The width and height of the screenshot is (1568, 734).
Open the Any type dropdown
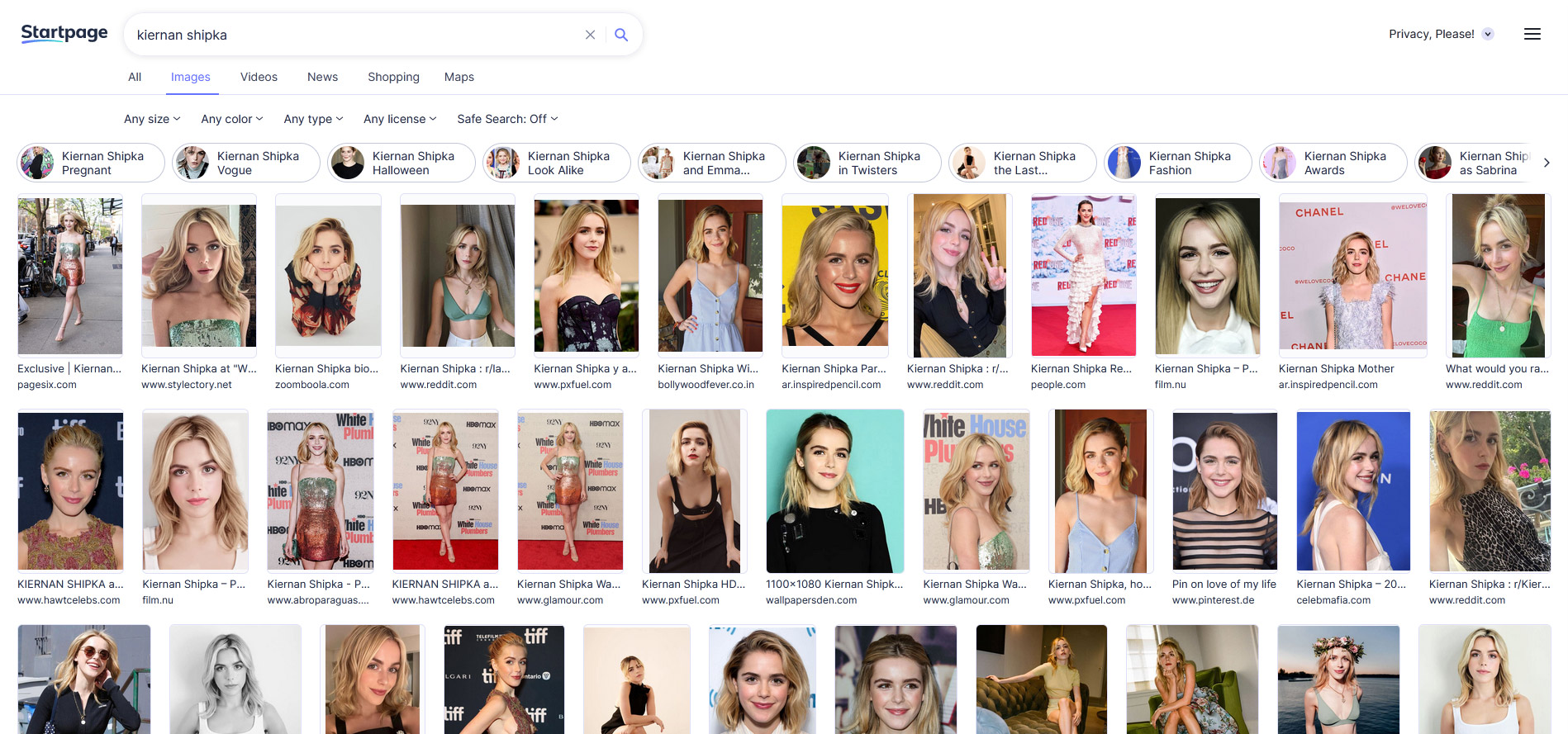point(313,119)
